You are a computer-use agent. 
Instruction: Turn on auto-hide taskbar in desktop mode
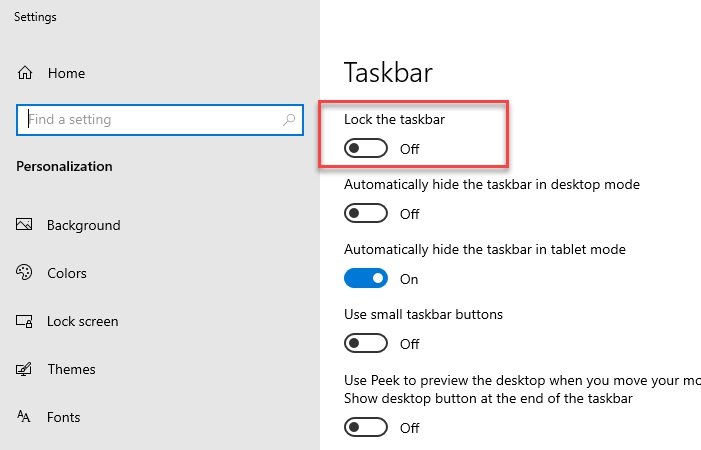coord(365,214)
